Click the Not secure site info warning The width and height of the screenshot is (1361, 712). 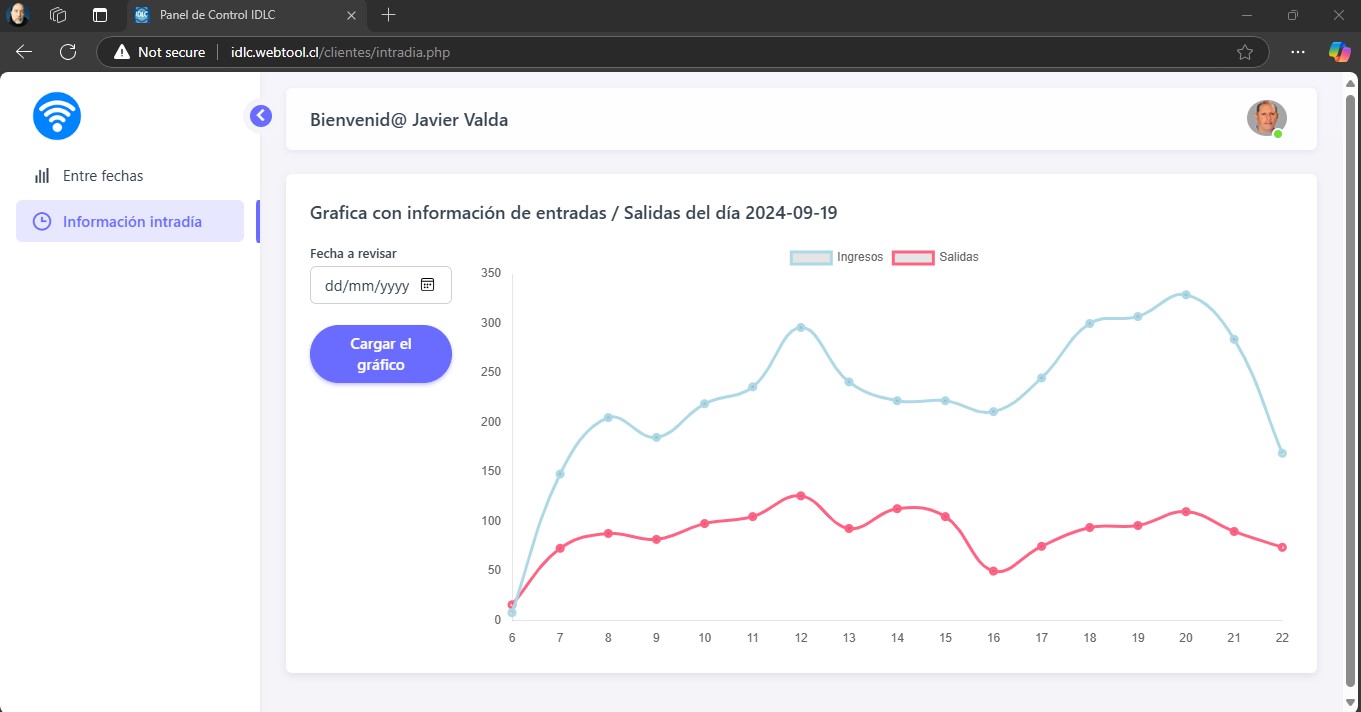coord(160,52)
